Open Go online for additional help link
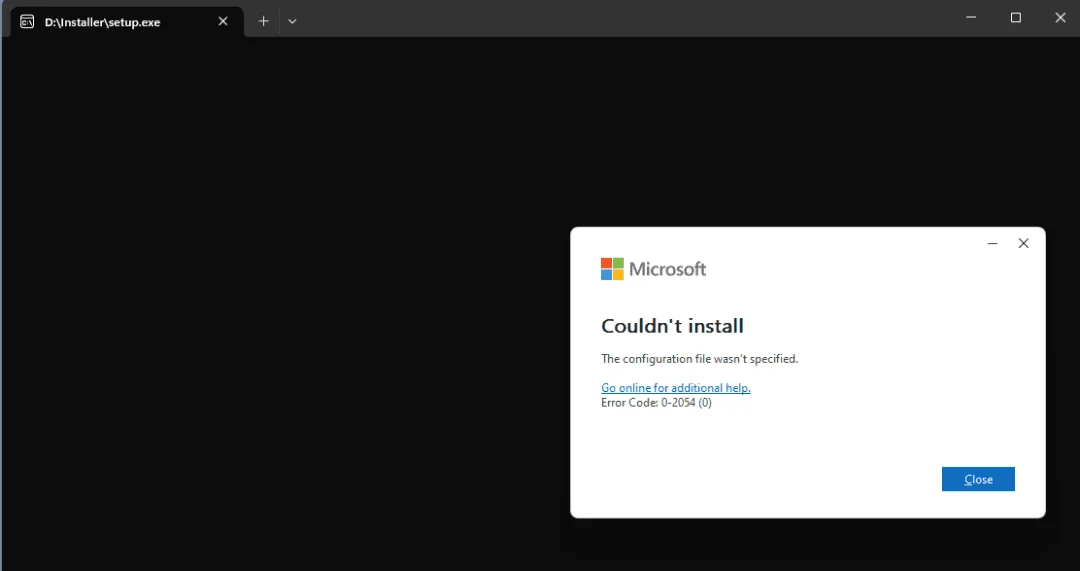The width and height of the screenshot is (1080, 571). point(676,388)
